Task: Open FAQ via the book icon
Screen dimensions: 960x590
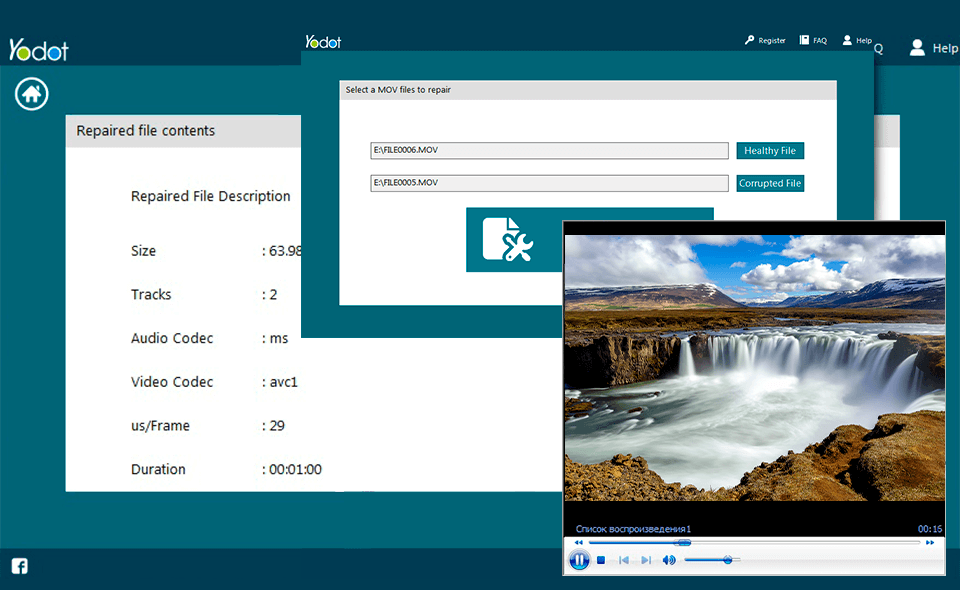Action: (x=804, y=39)
